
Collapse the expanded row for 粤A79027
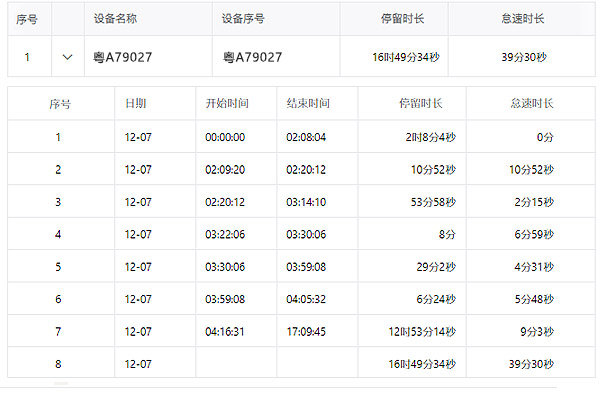(x=67, y=57)
